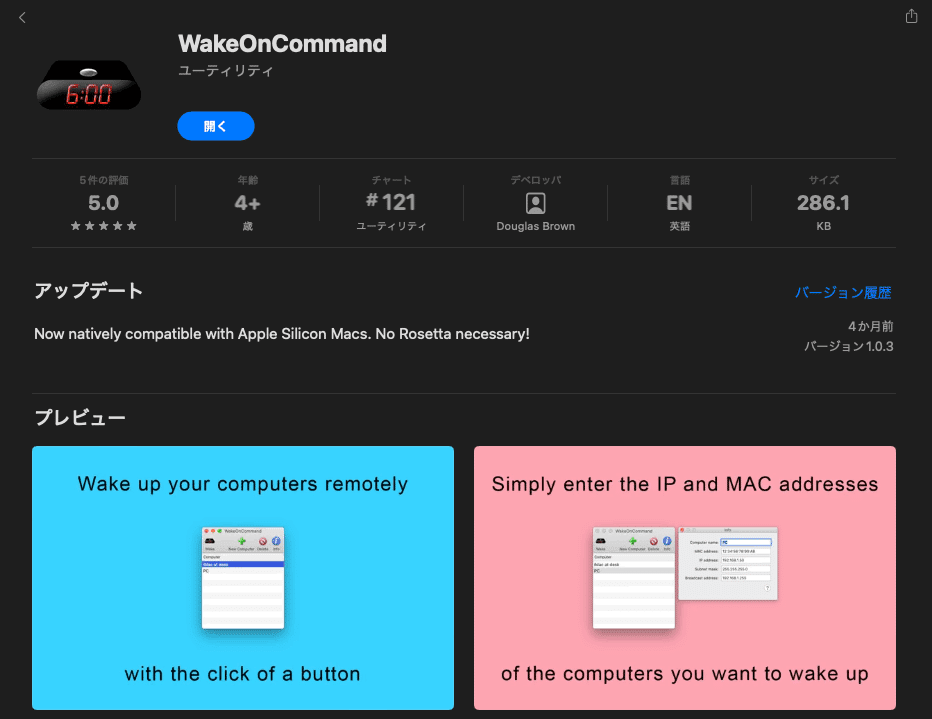932x719 pixels.
Task: Open the share menu icon
Action: (x=911, y=16)
